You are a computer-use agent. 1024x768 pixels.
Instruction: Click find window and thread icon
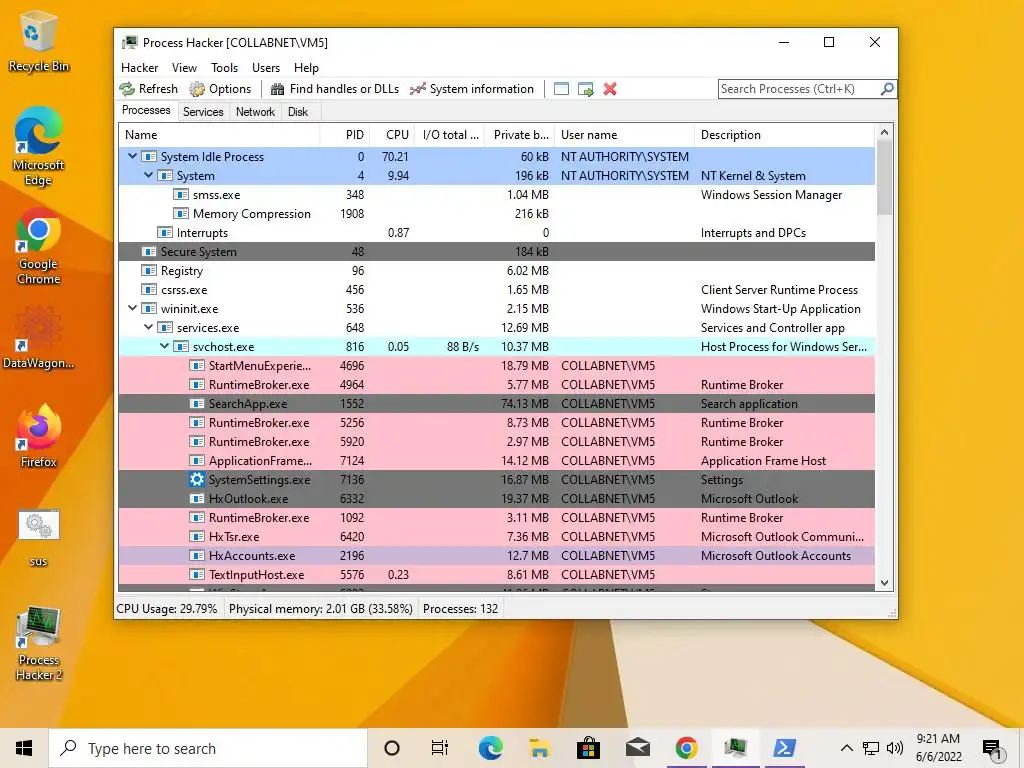[x=586, y=89]
